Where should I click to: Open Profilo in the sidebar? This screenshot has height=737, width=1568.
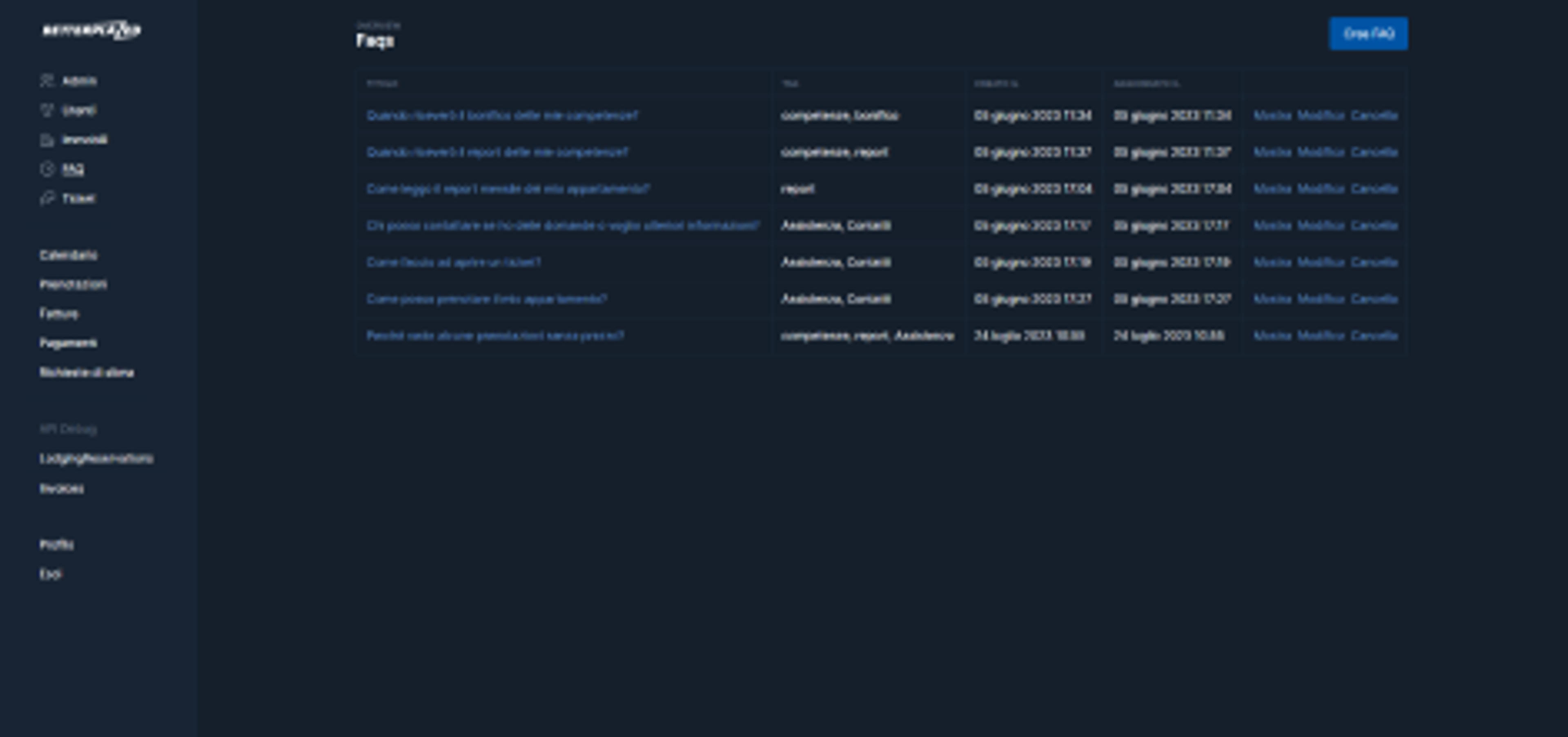[x=57, y=544]
